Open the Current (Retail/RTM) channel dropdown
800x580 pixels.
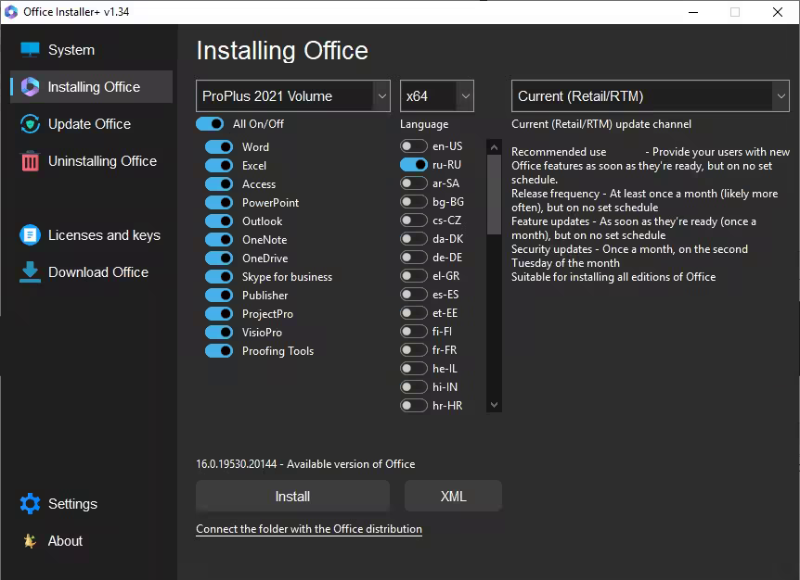click(x=652, y=96)
